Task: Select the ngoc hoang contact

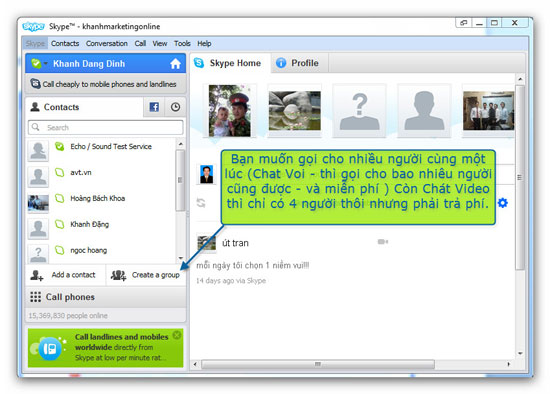Action: pyautogui.click(x=101, y=253)
